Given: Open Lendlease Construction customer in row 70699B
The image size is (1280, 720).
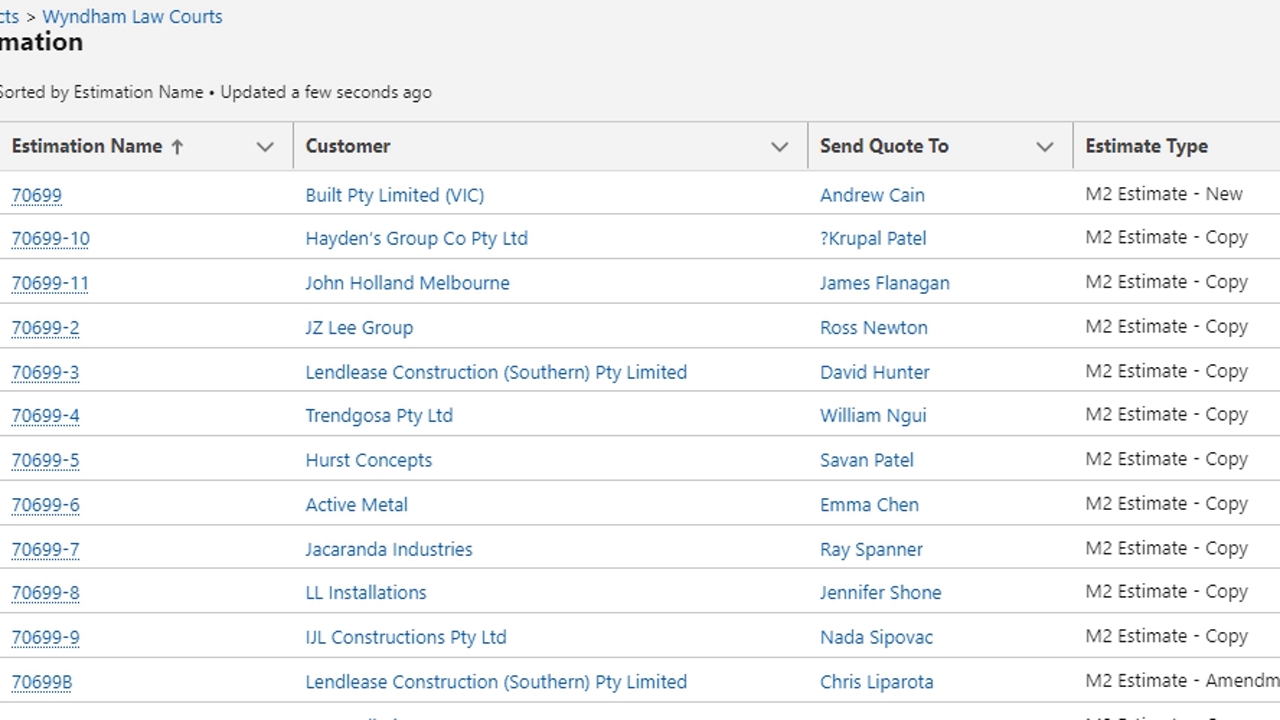Looking at the screenshot, I should coord(496,683).
